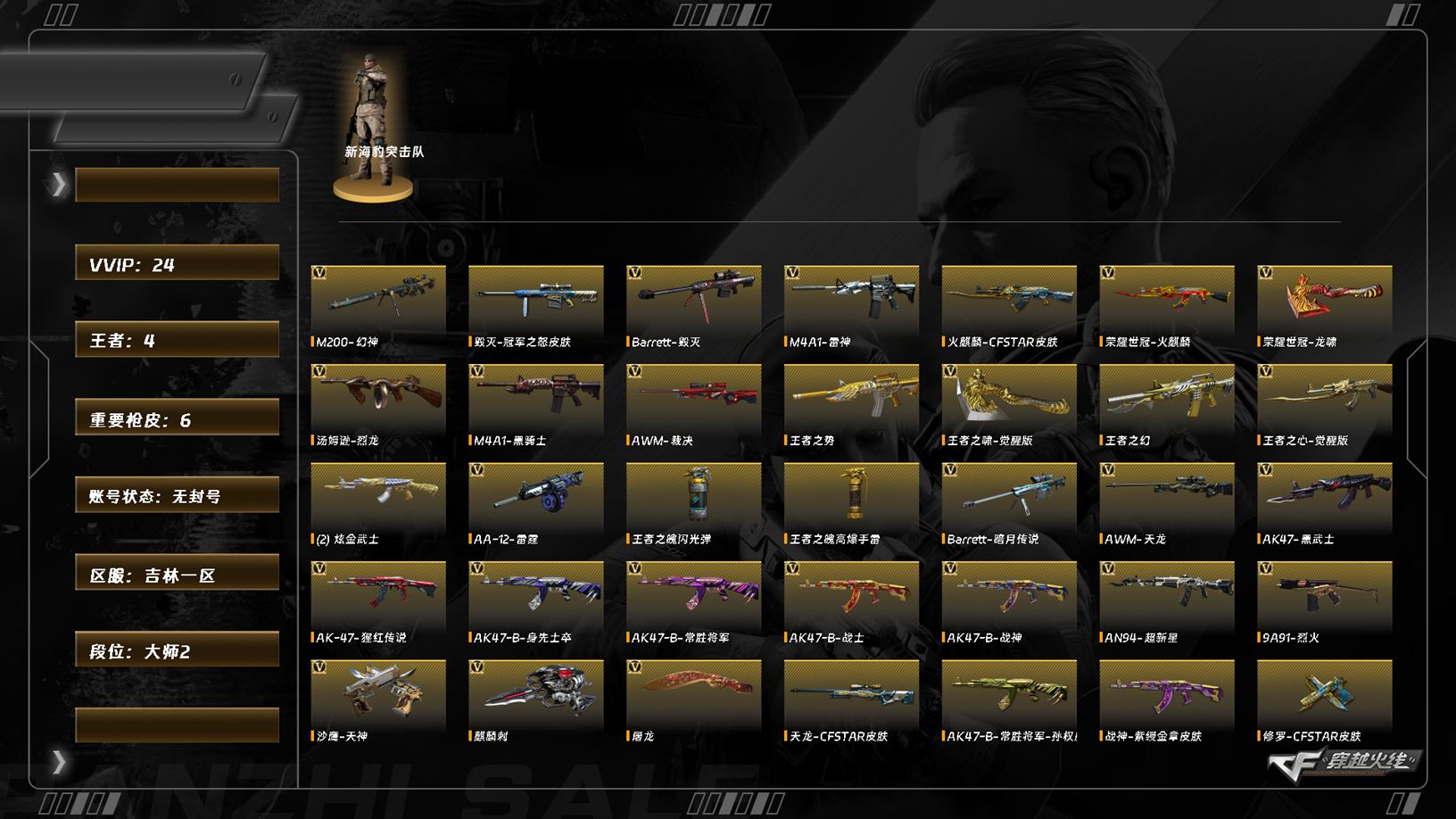The image size is (1456, 819).
Task: Select the 重要枪皮: 6 bar
Action: click(177, 418)
